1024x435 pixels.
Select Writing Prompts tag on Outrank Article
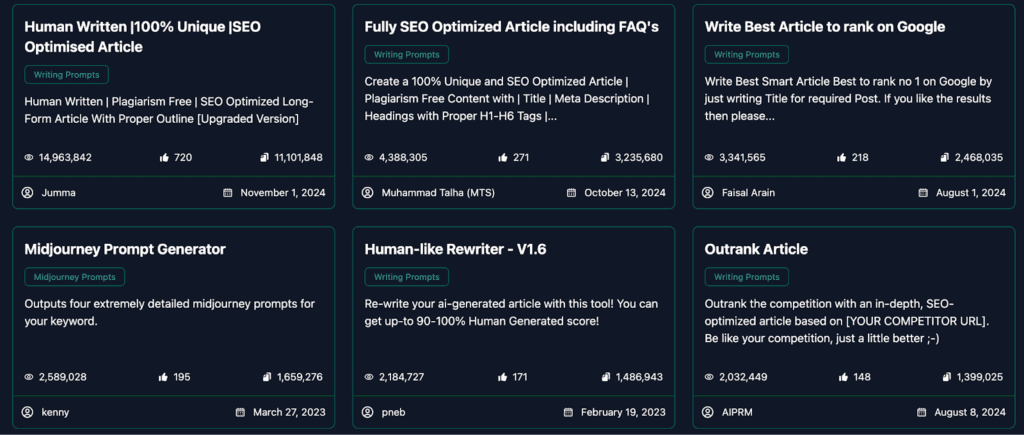coord(747,277)
